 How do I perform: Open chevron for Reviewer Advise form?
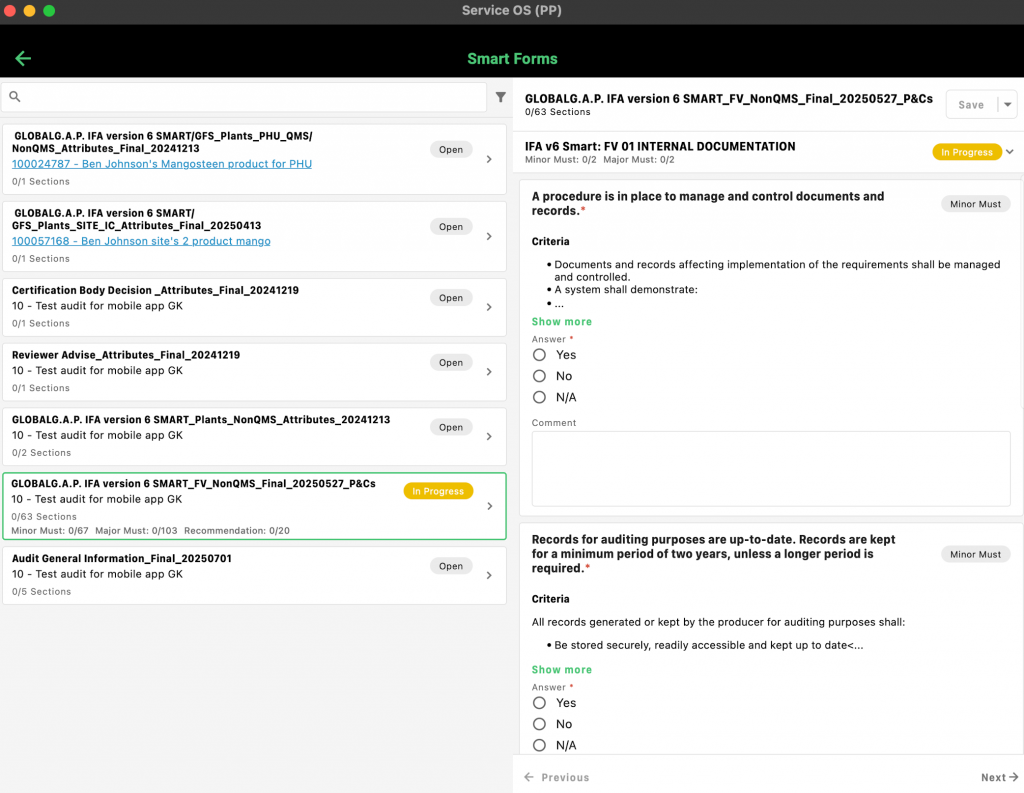tap(489, 372)
